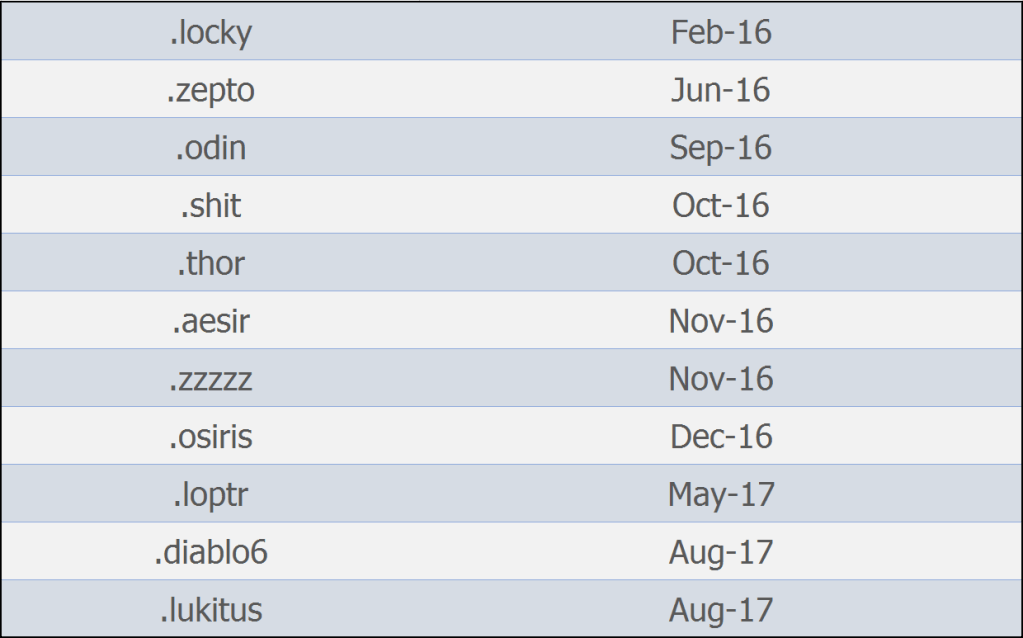Click the .zzzzz extension cell
This screenshot has width=1023, height=638.
210,379
